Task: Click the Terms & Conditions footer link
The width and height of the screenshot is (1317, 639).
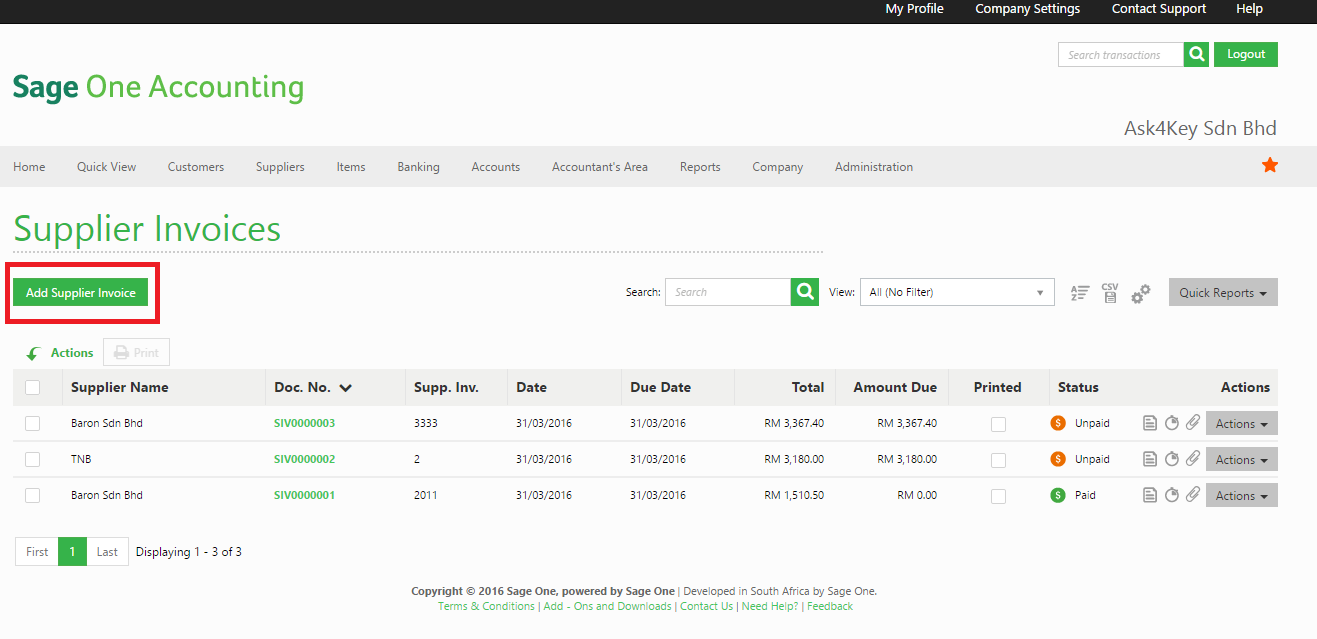Action: [x=486, y=606]
